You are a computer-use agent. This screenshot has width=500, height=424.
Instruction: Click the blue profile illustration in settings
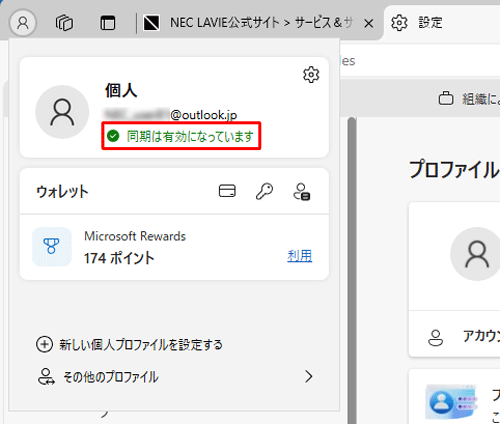(x=451, y=402)
